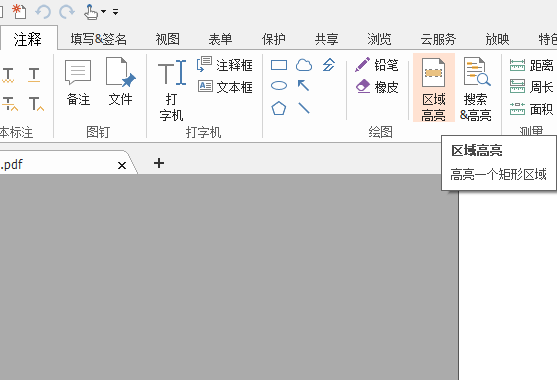Viewport: 557px width, 380px height.
Task: Select the strikeout-replace text markup tool
Action: [10, 103]
